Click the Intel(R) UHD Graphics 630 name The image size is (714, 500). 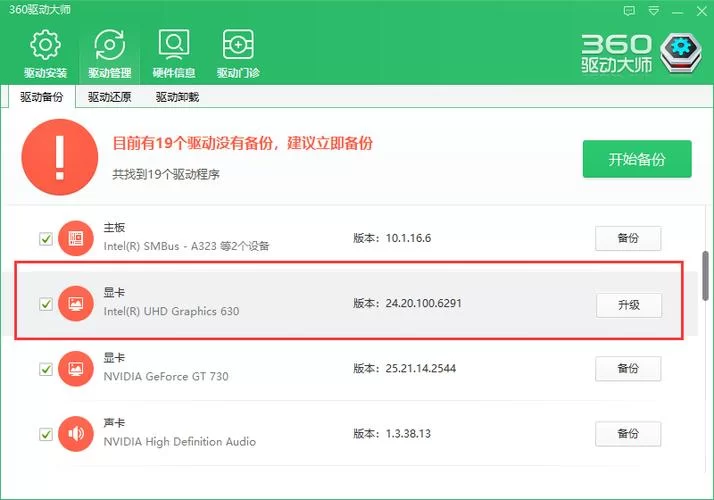pyautogui.click(x=171, y=311)
